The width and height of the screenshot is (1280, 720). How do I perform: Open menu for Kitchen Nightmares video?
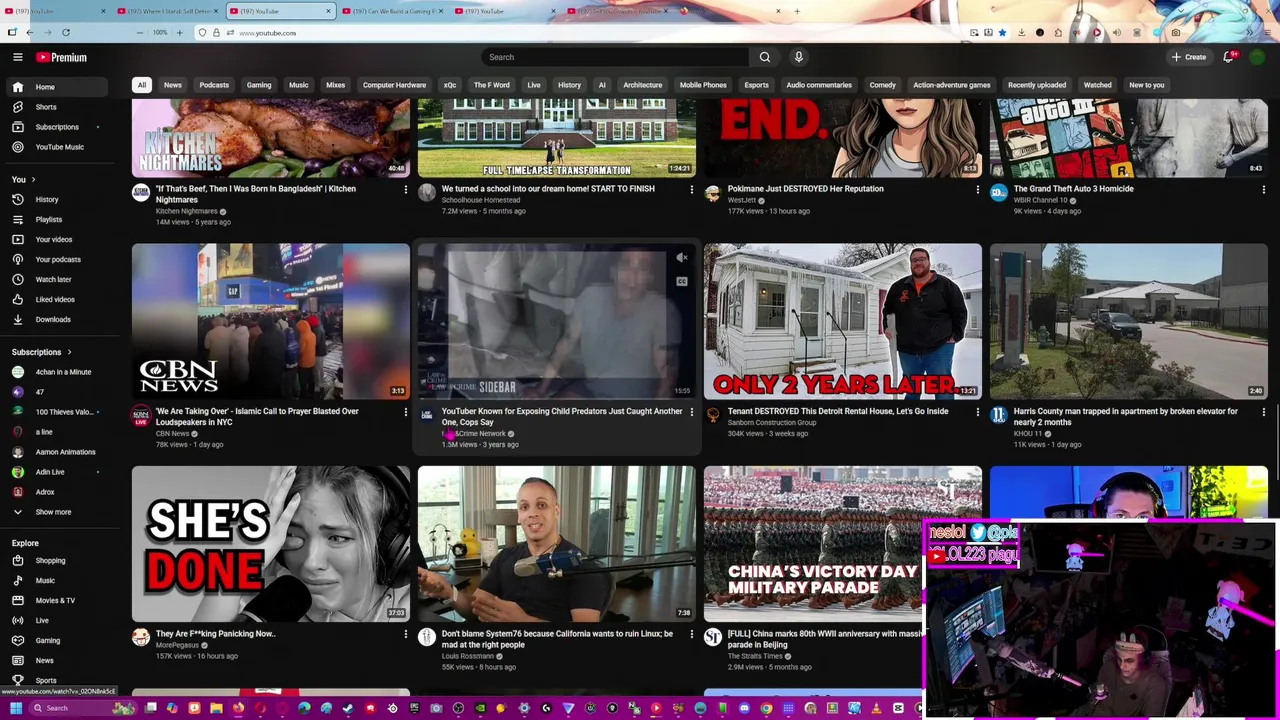pos(405,189)
